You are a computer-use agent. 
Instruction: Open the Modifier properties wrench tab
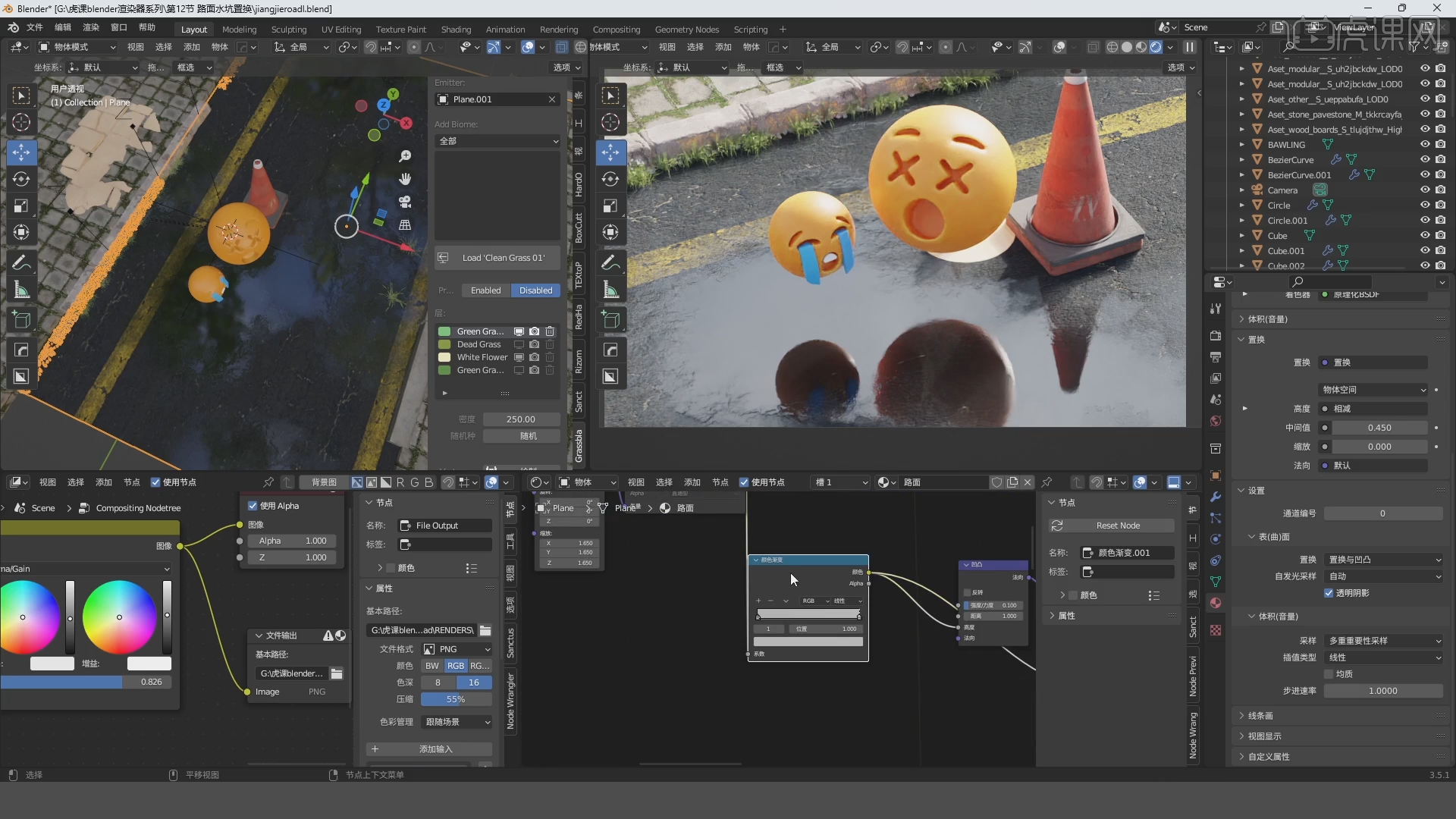tap(1216, 496)
